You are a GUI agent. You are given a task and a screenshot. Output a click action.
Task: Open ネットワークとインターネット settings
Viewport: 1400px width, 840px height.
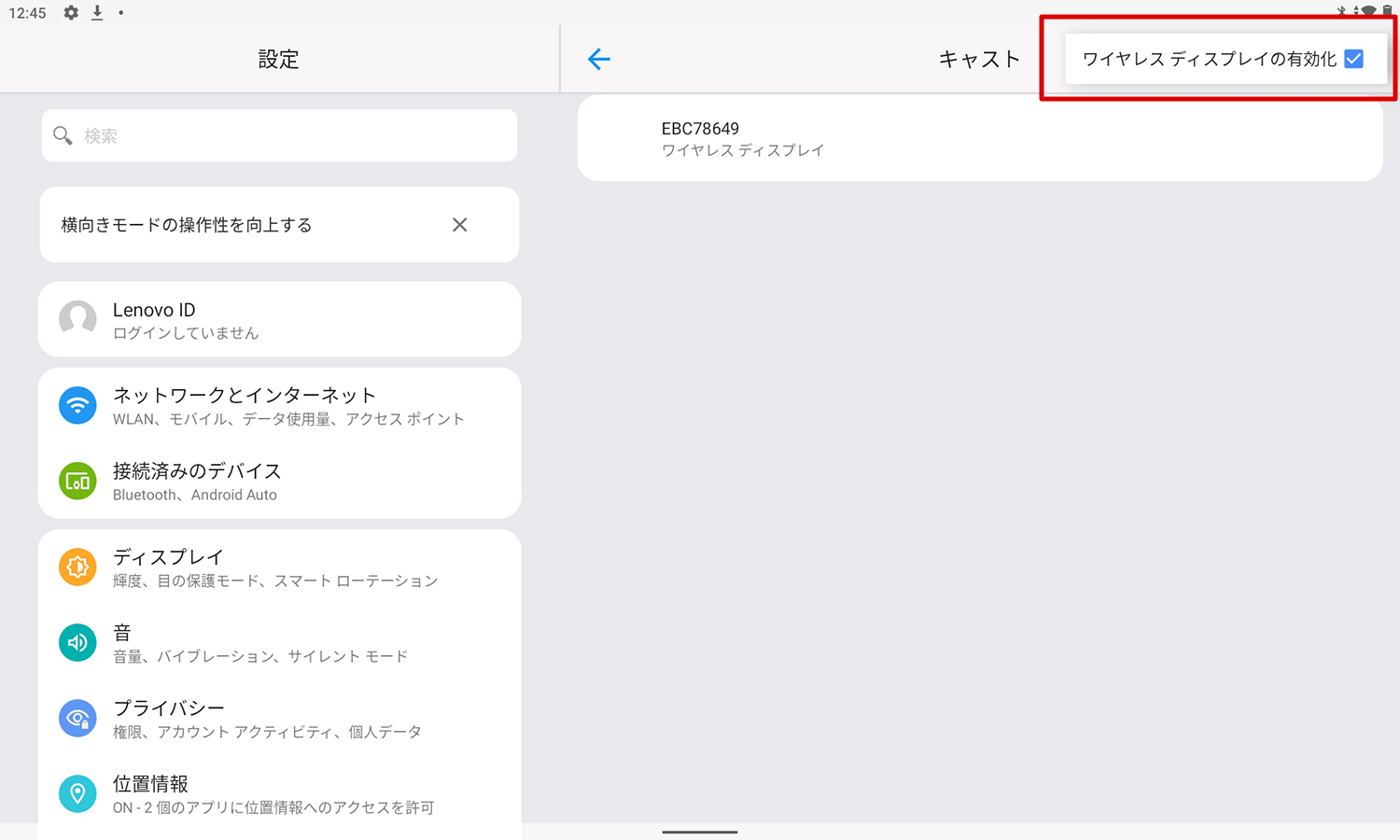click(279, 405)
